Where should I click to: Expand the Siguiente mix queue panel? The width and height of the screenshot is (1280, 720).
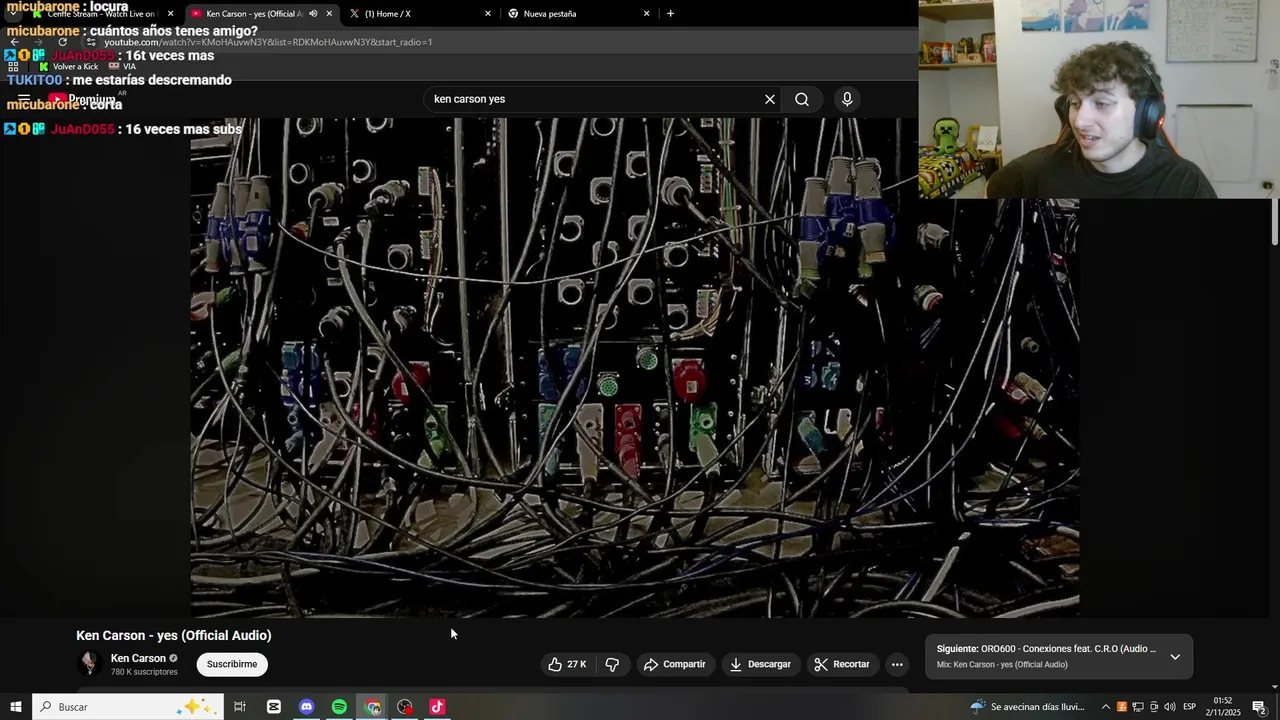pyautogui.click(x=1175, y=657)
